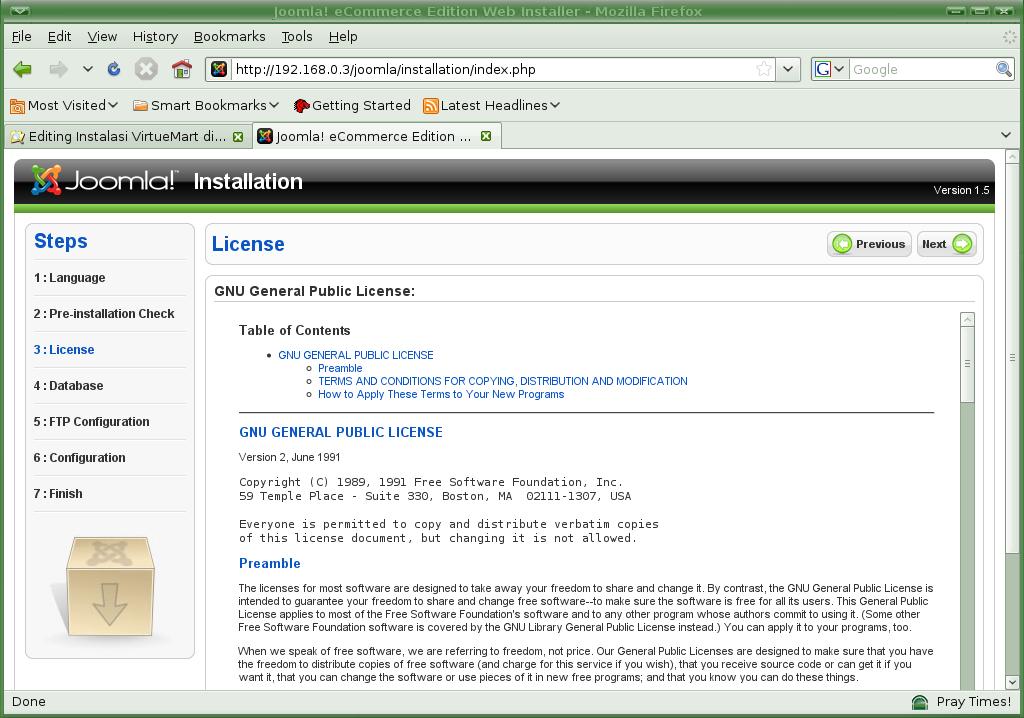The width and height of the screenshot is (1024, 718).
Task: Click the Joomla installer box image
Action: (x=110, y=587)
